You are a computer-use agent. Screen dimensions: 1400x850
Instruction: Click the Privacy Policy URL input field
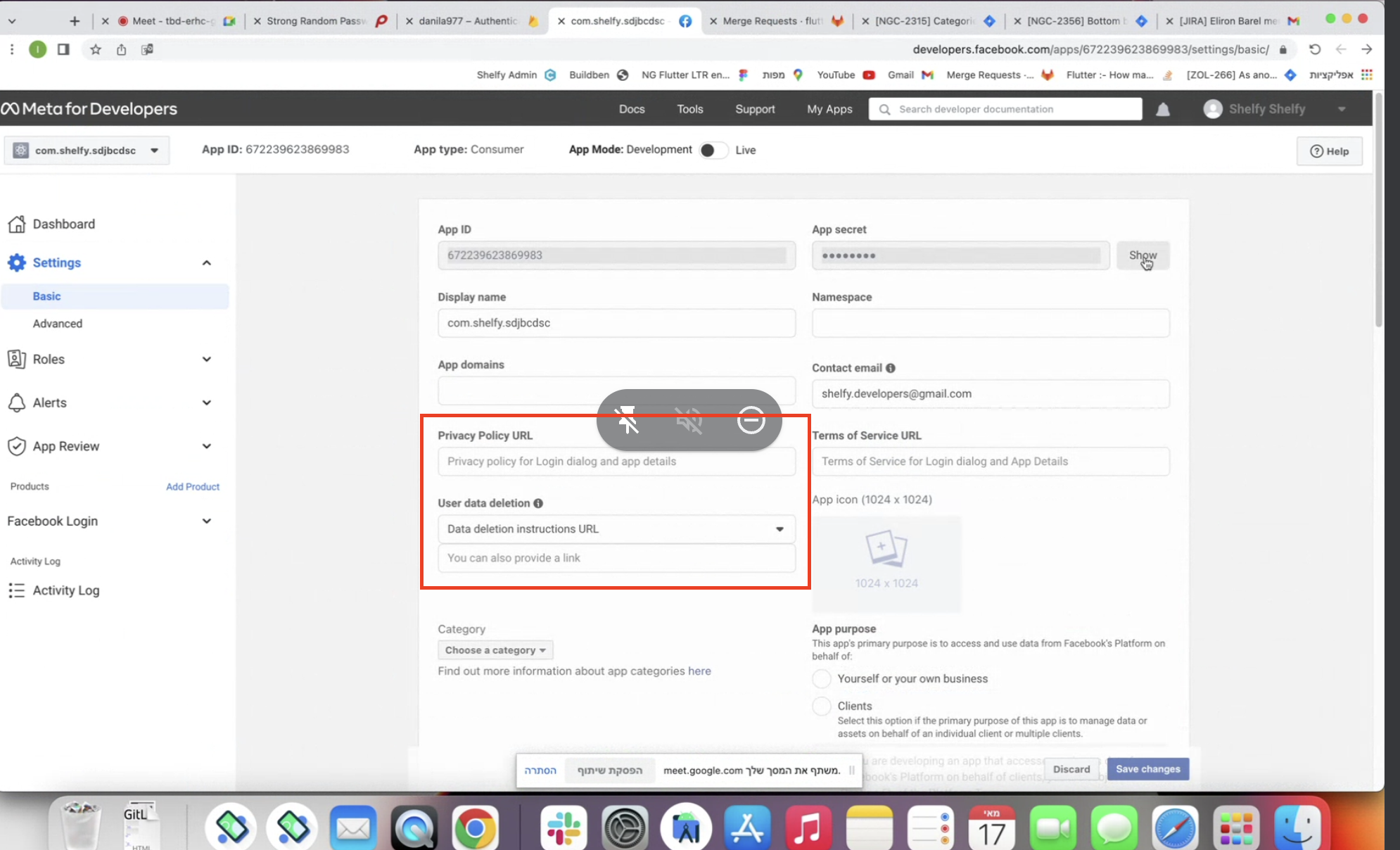(616, 462)
